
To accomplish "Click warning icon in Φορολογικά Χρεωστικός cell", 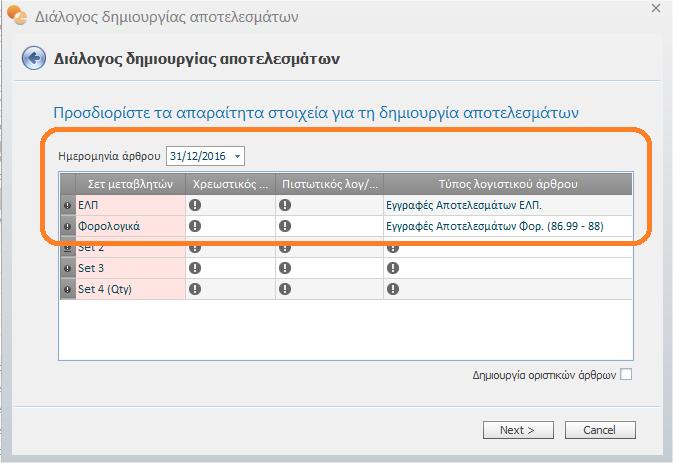I will 195,226.
